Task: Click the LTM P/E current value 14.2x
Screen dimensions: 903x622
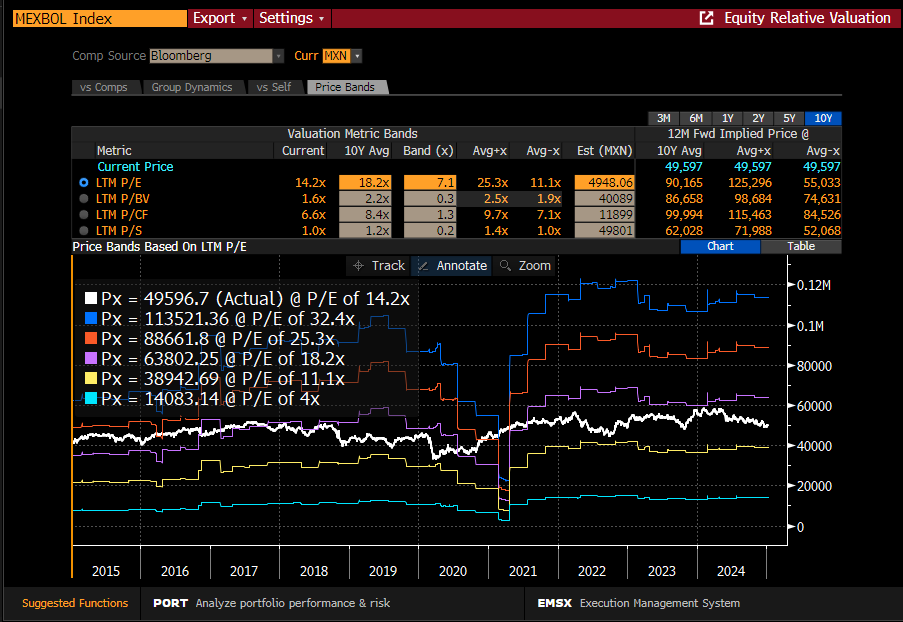Action: (x=310, y=183)
